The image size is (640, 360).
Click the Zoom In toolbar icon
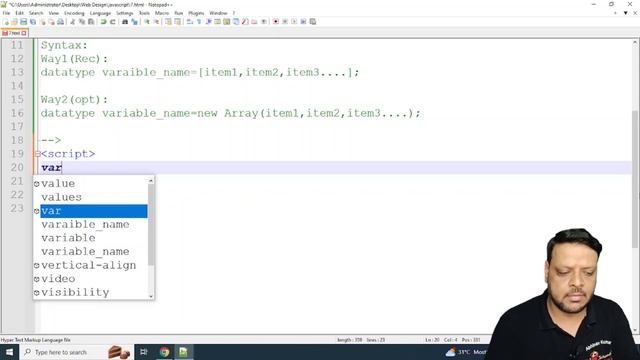[147, 22]
